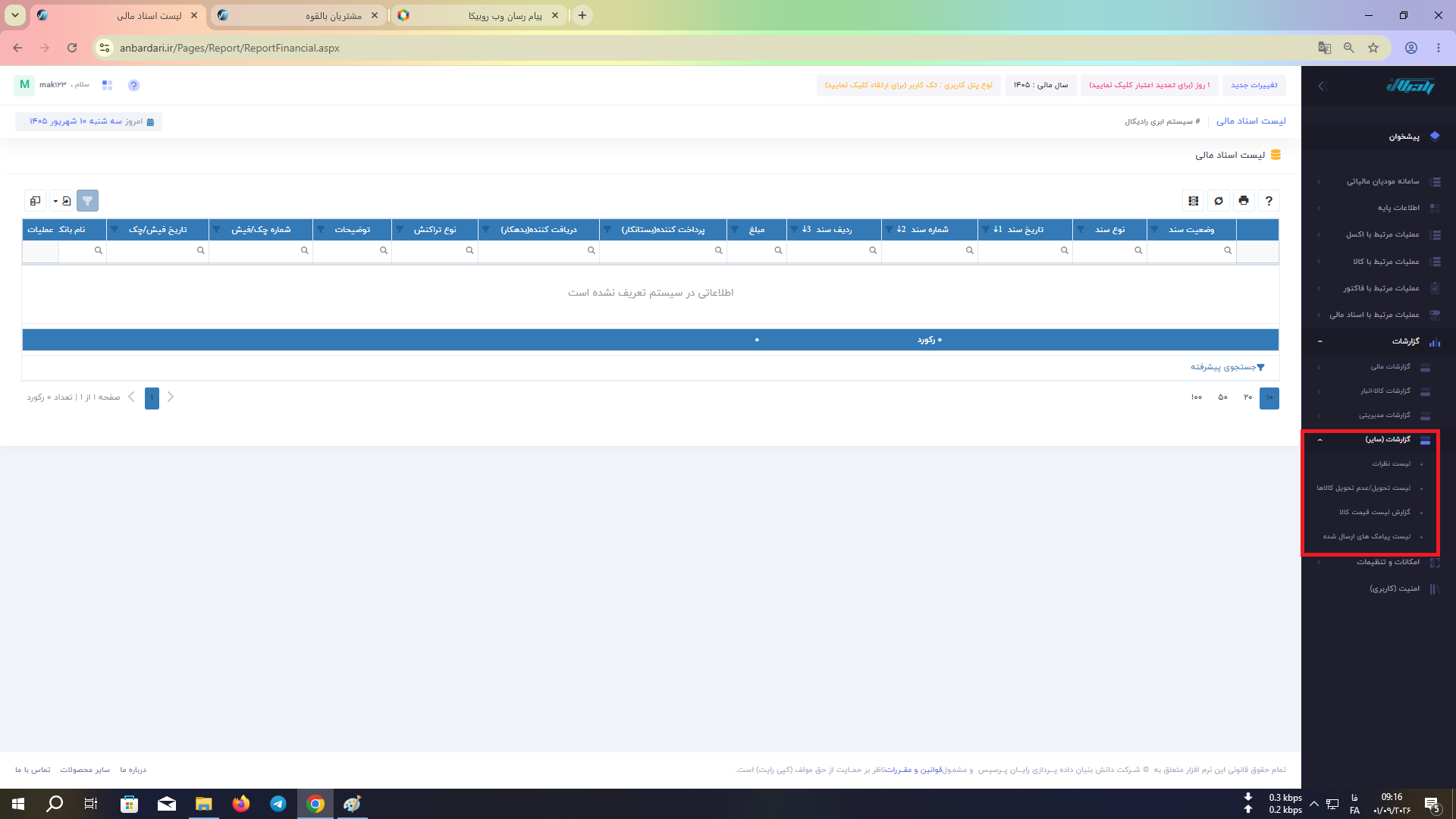Image resolution: width=1456 pixels, height=819 pixels.
Task: Open the help question-mark icon in grid toolbar
Action: click(1269, 201)
